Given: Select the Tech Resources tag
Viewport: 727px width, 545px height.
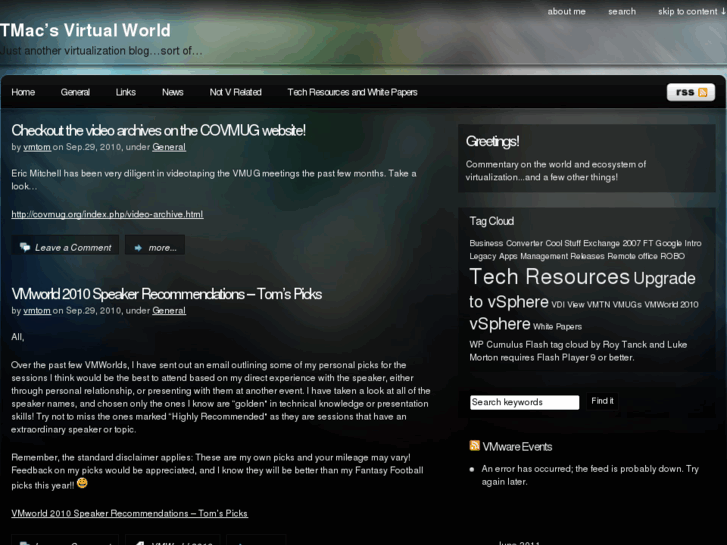Looking at the screenshot, I should (x=549, y=277).
